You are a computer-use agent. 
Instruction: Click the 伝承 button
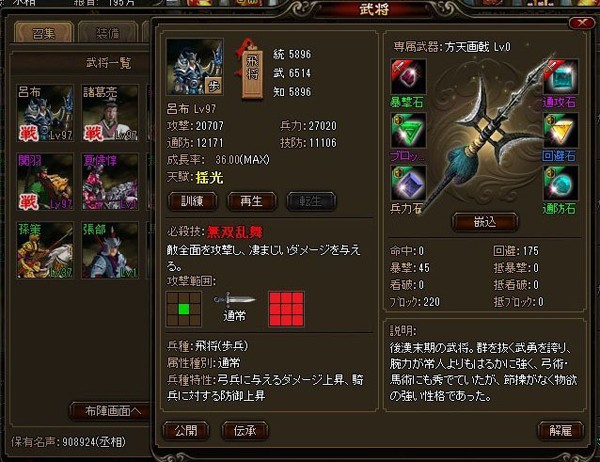tap(245, 431)
